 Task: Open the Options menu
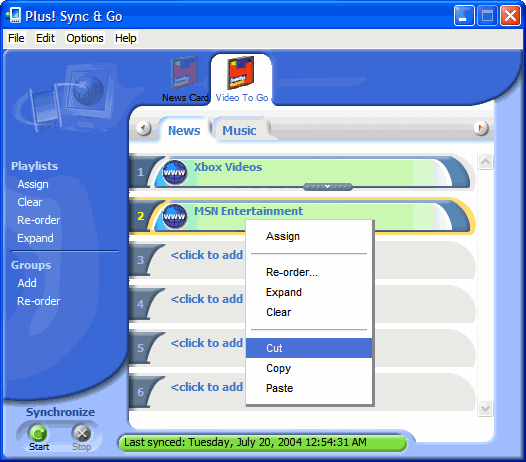[85, 38]
